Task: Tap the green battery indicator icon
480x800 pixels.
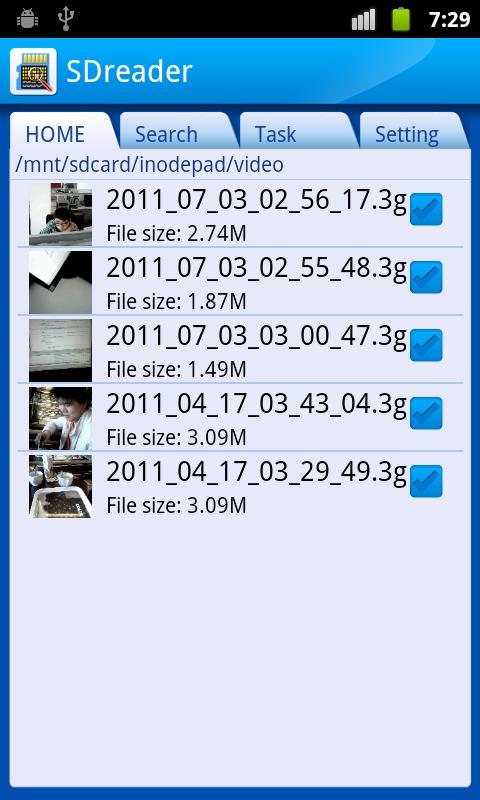Action: tap(401, 19)
